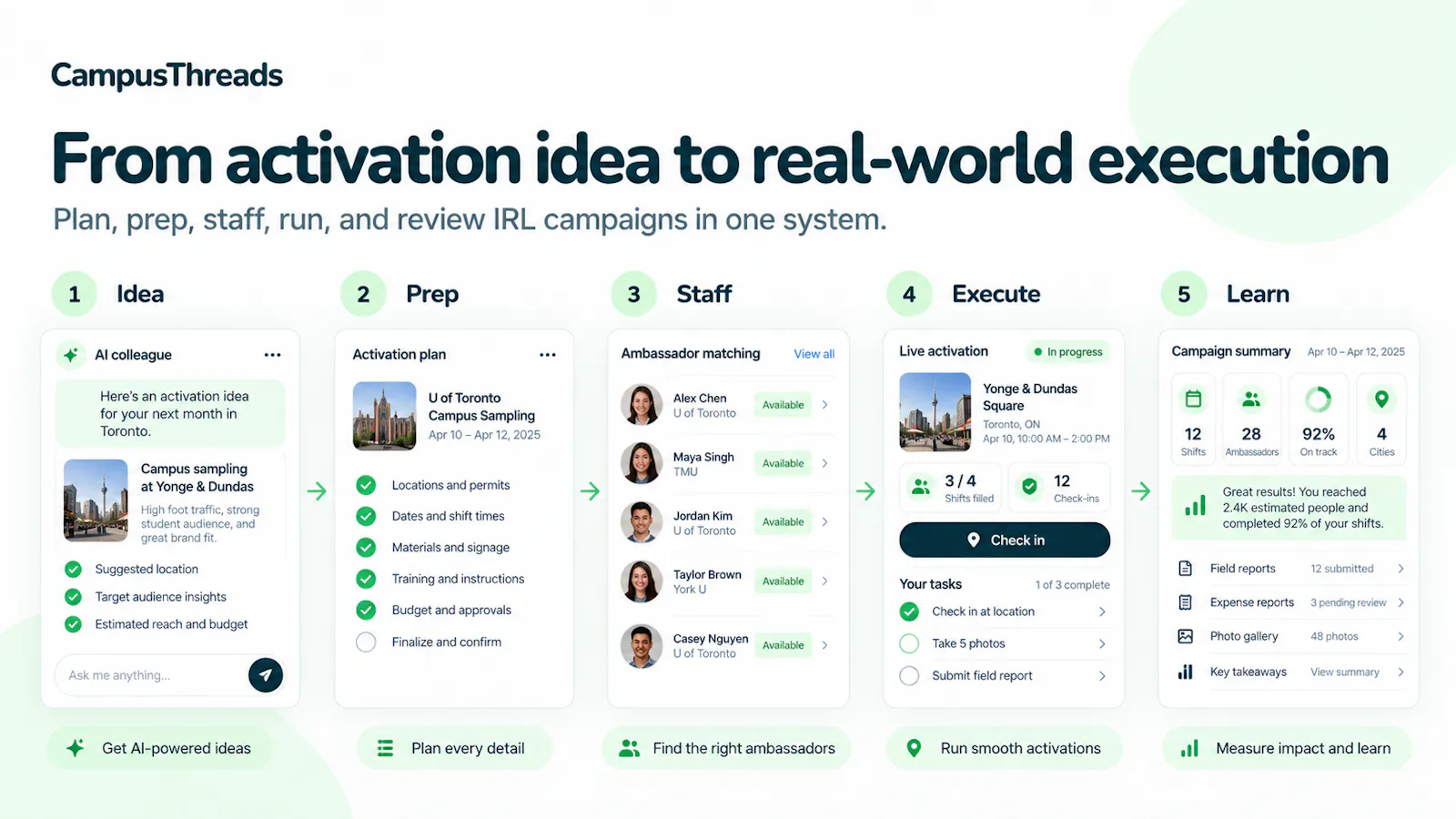Image resolution: width=1456 pixels, height=819 pixels.
Task: Expand Alex Chen ambassador row chevron
Action: click(x=825, y=405)
